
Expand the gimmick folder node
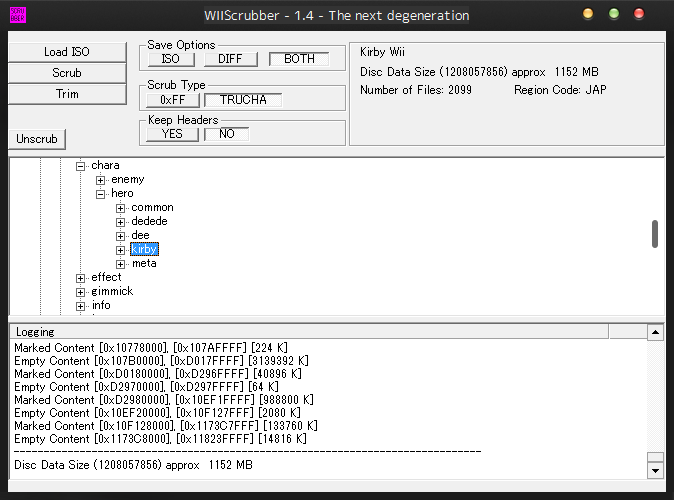tap(80, 292)
